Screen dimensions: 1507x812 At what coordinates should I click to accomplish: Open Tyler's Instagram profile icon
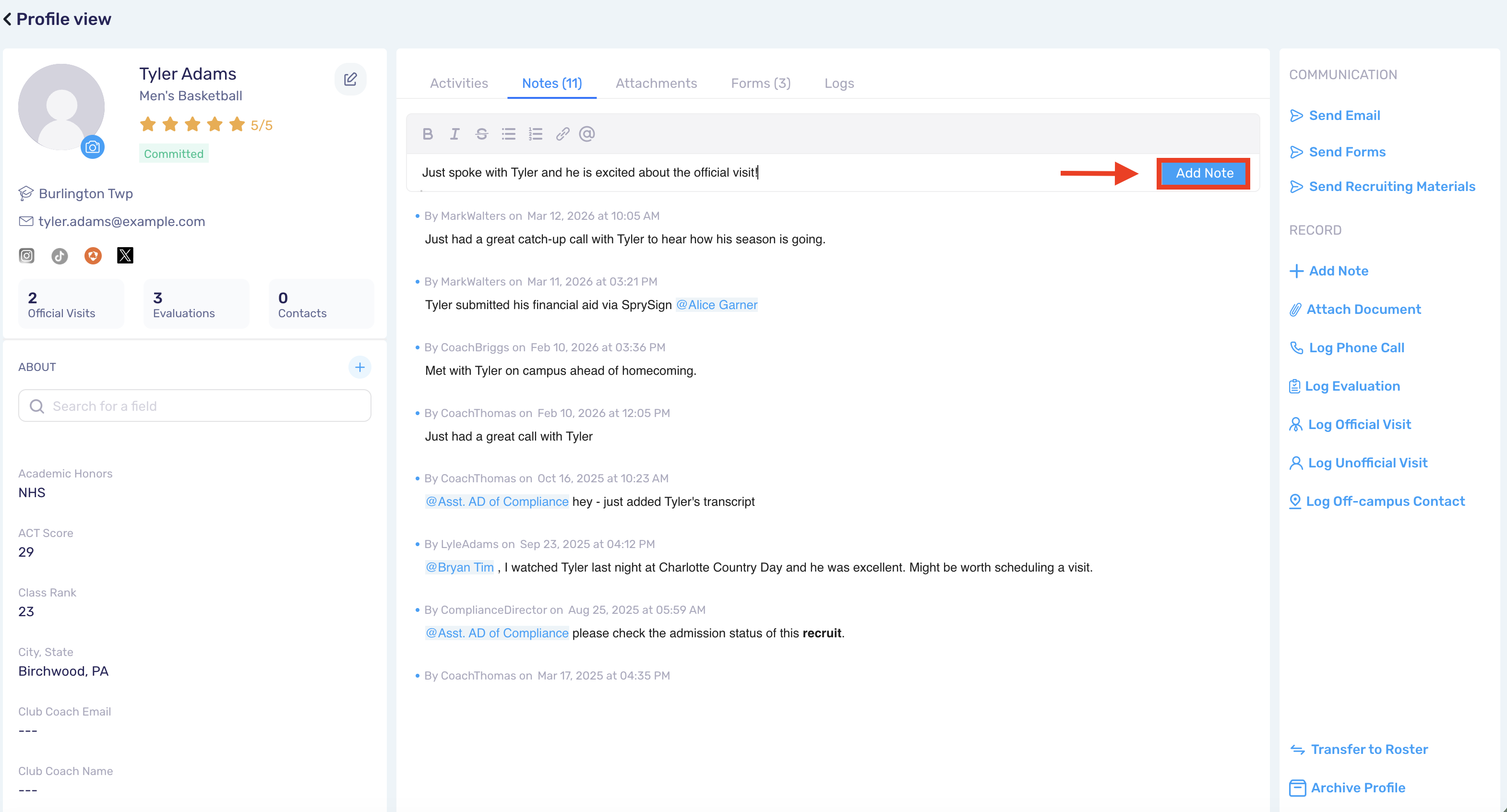pos(27,256)
